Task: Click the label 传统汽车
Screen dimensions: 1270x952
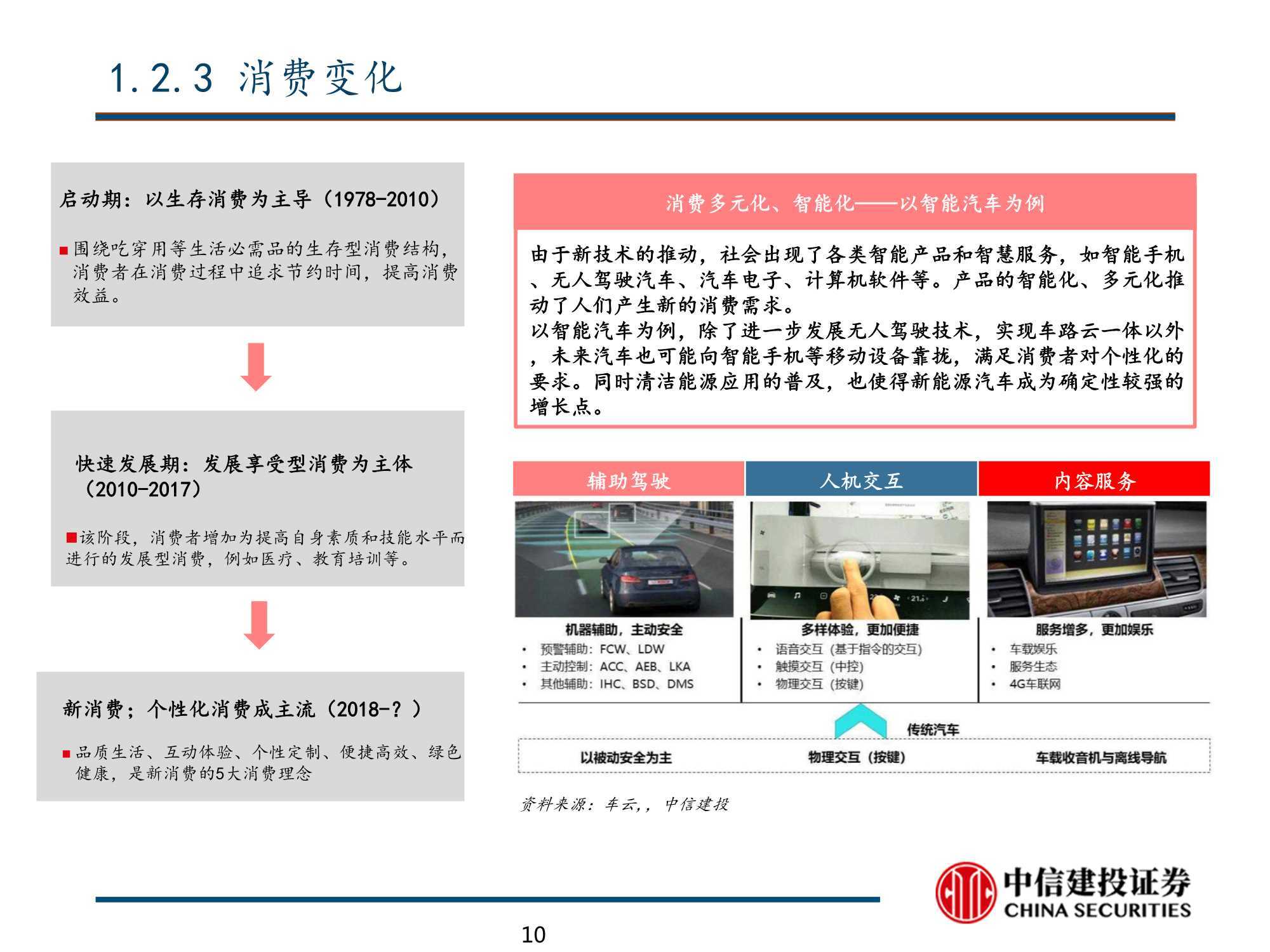Action: point(932,730)
